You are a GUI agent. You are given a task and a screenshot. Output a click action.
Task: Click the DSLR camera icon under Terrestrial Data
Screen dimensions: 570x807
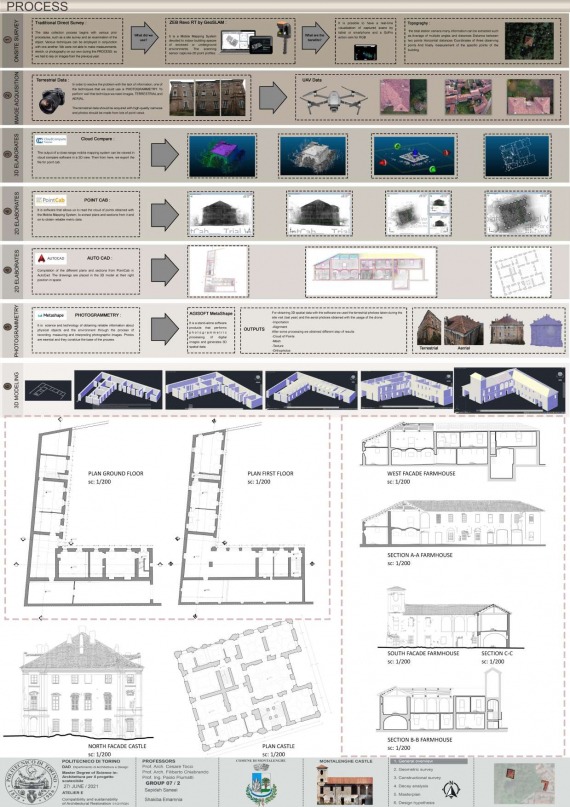[52, 101]
